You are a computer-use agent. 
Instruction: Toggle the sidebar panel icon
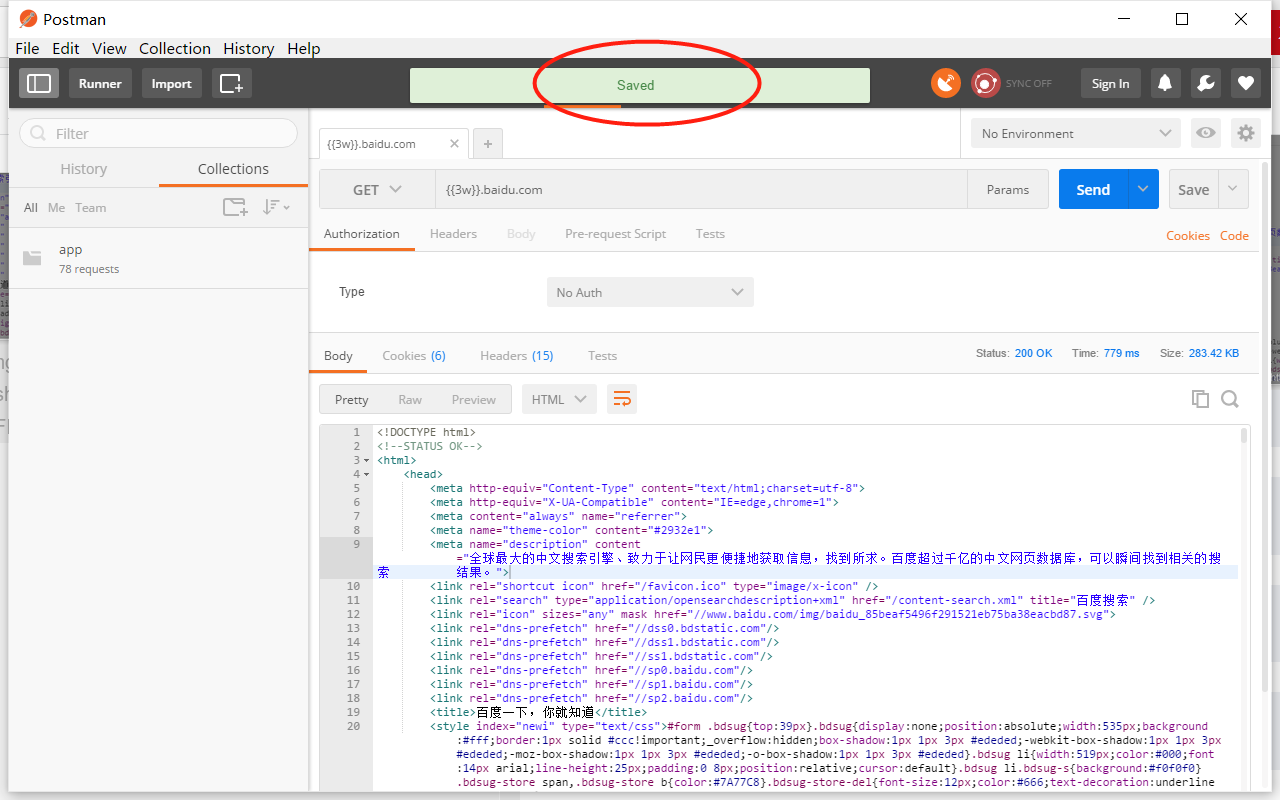click(39, 84)
